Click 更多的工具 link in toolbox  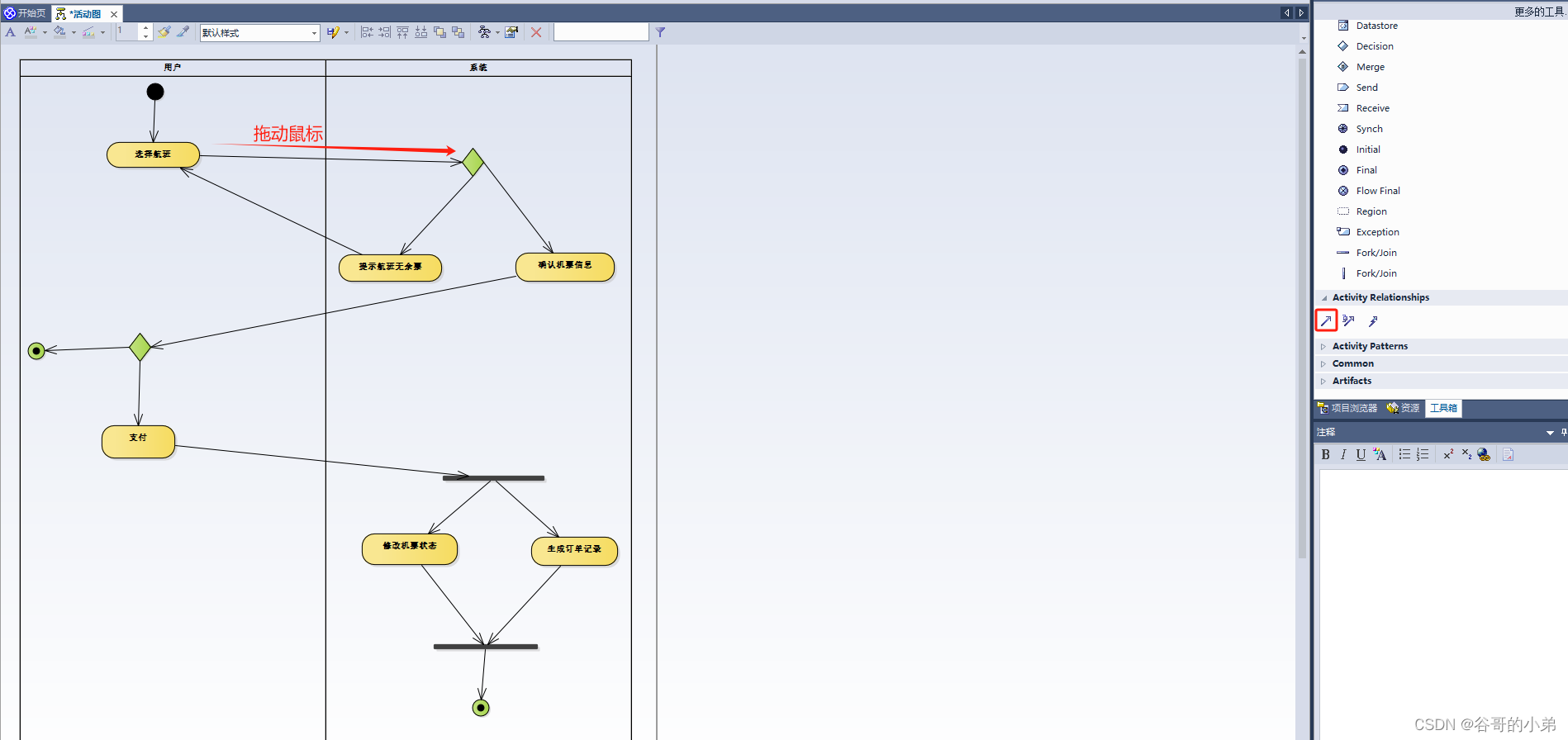click(x=1540, y=12)
